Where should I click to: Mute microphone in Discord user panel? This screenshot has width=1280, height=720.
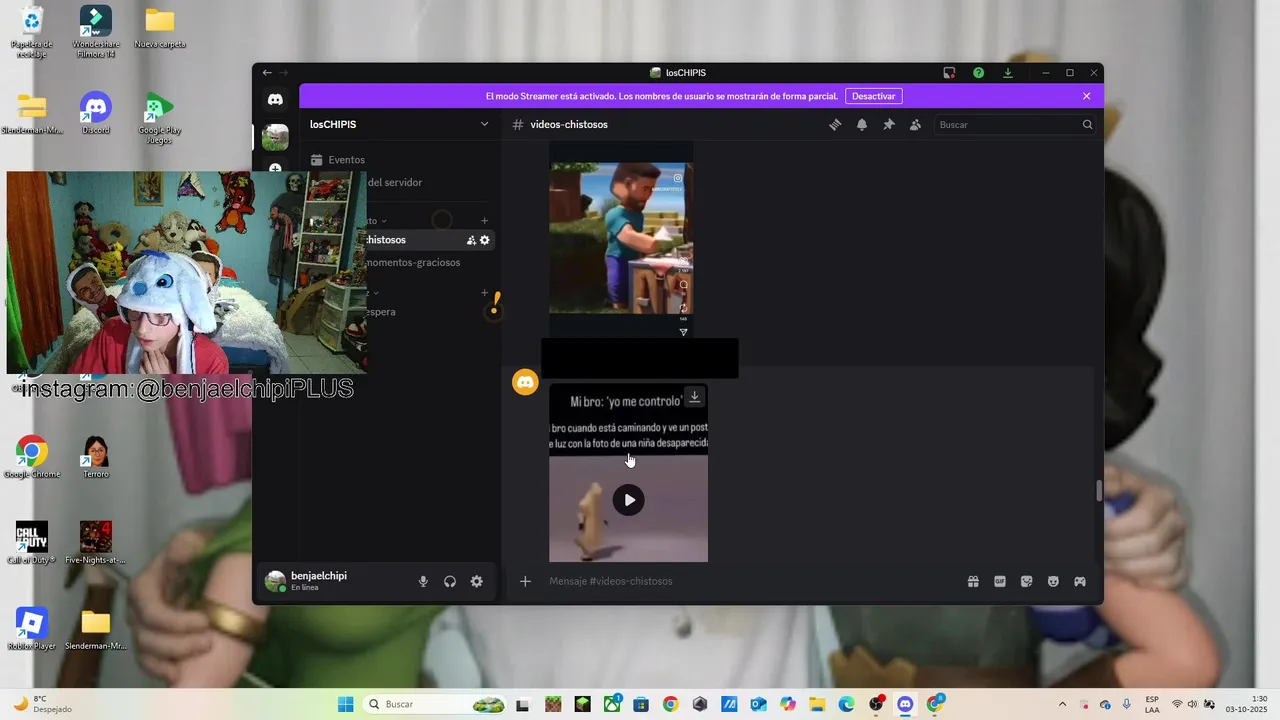click(x=423, y=581)
